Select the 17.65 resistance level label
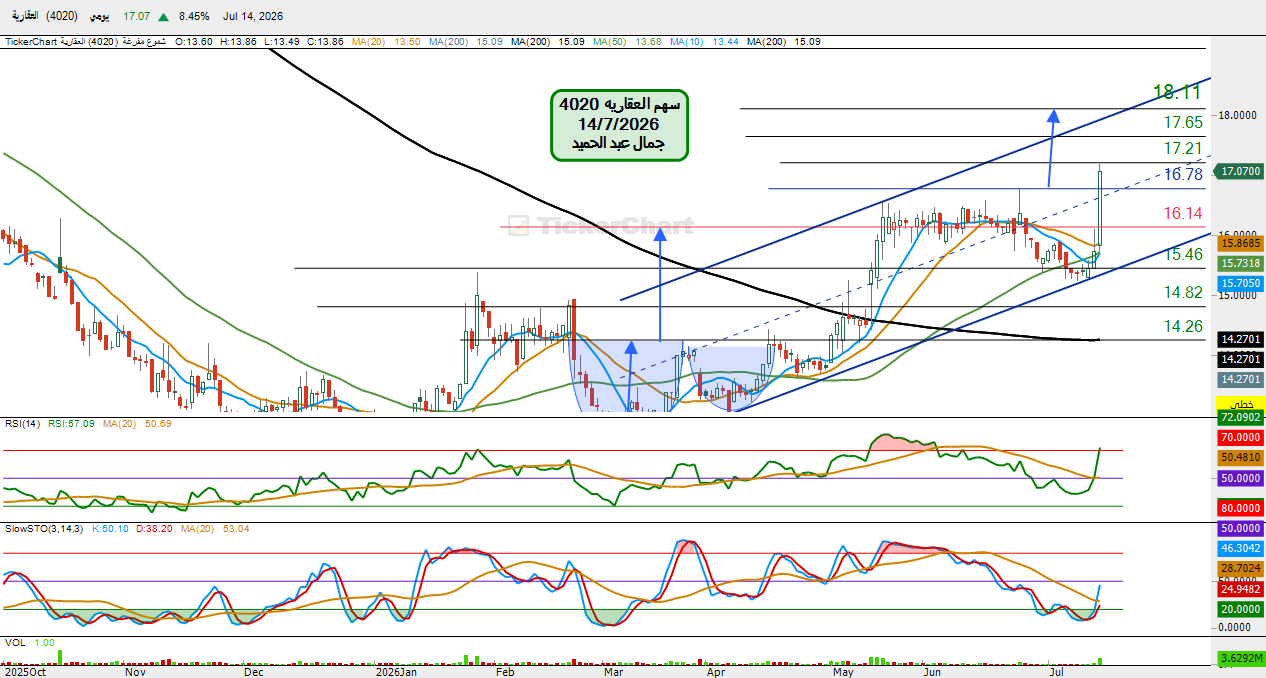 1183,123
